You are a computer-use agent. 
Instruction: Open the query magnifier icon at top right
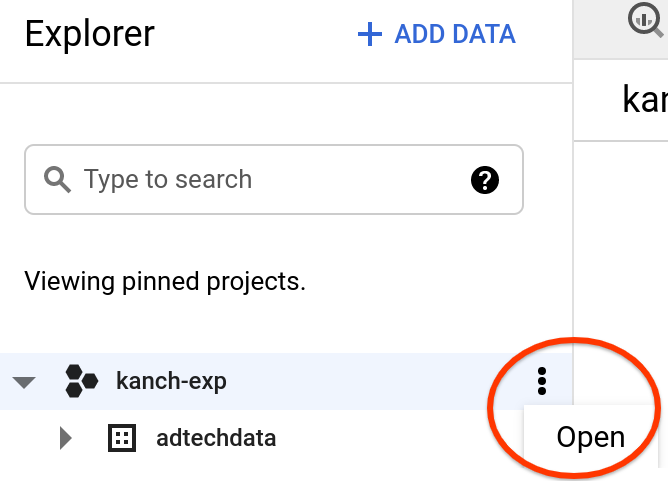click(x=645, y=20)
